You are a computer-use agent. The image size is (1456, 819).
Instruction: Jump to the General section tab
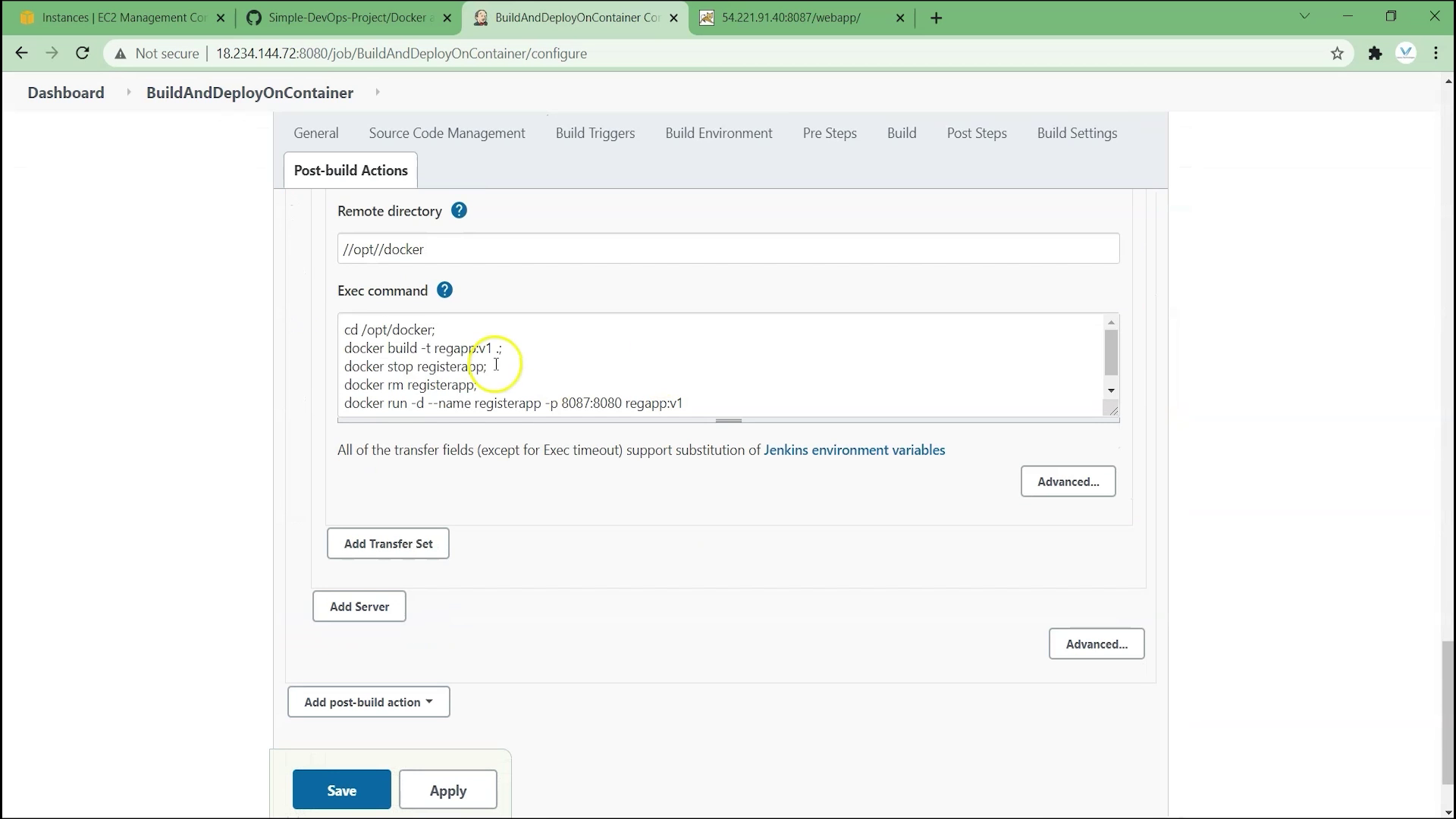[x=316, y=133]
